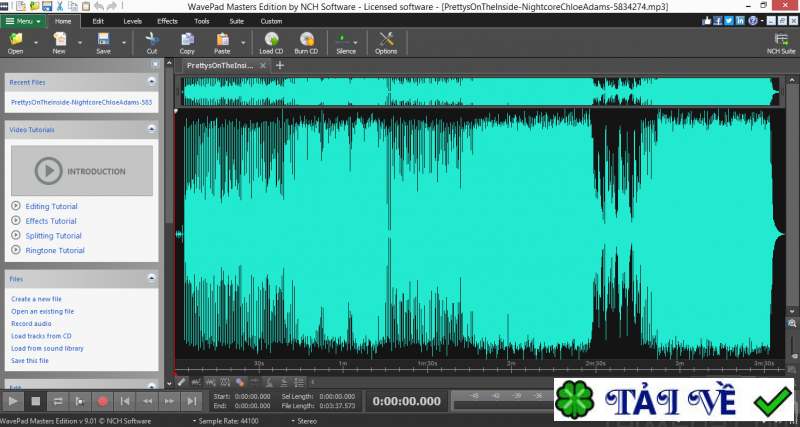Collapse the Video Tutorials panel

pos(153,129)
